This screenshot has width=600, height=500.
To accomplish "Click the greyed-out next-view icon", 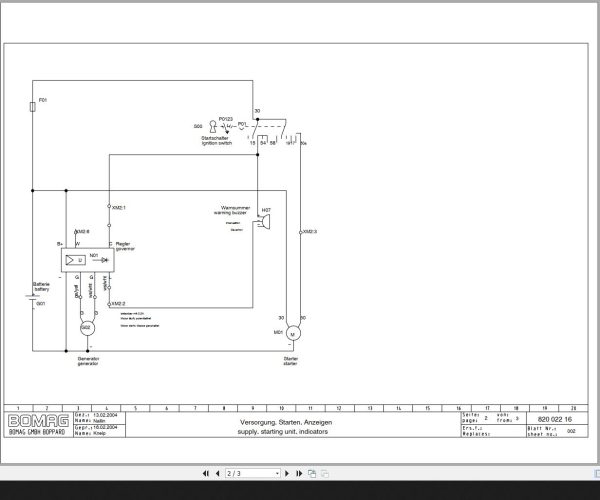I will (324, 474).
